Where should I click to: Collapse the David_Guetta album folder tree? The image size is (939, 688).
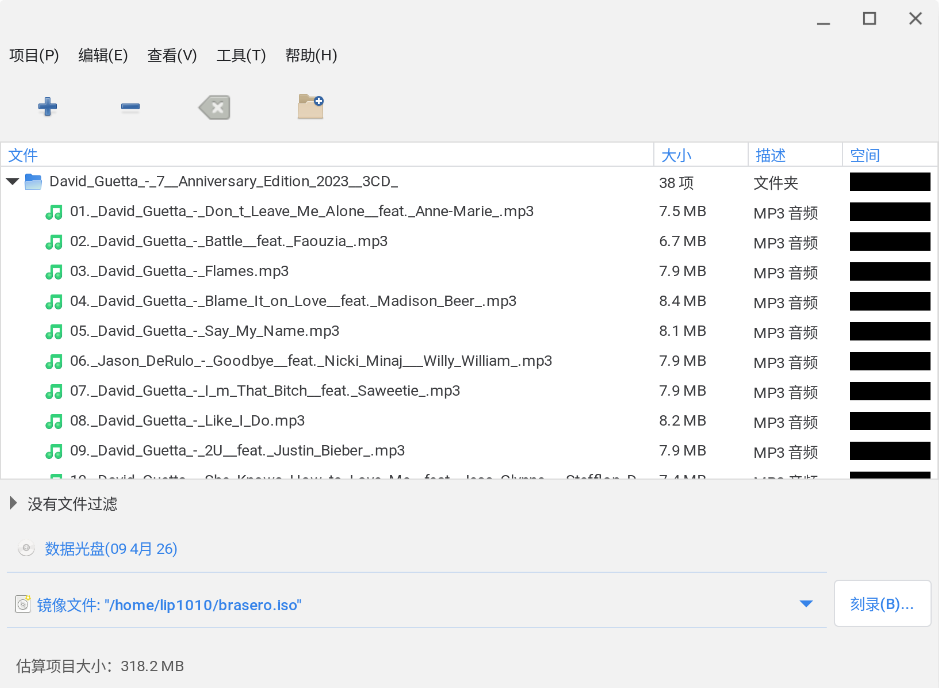(x=12, y=182)
